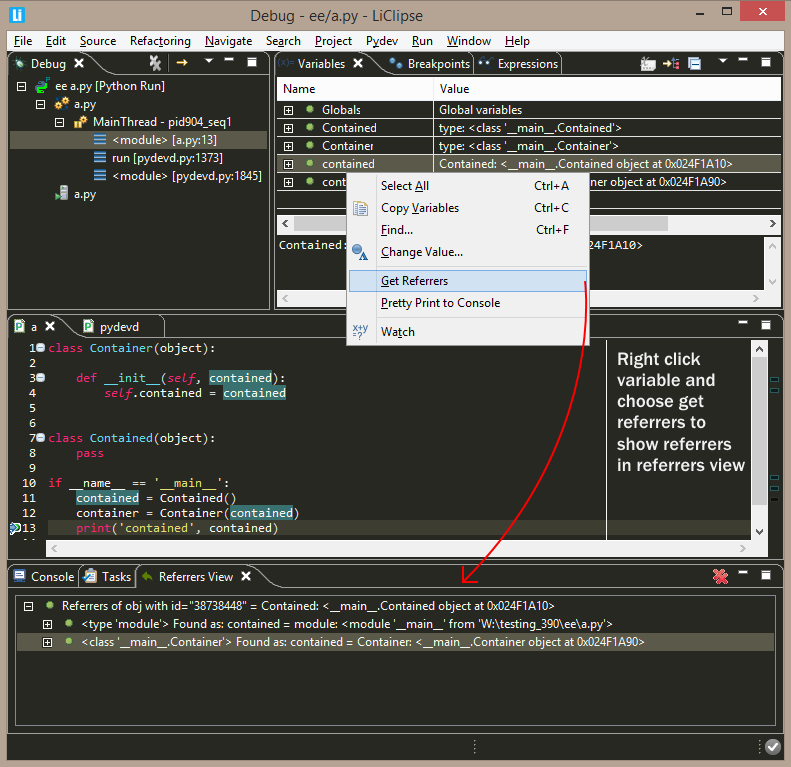Open the Run menu

click(x=422, y=41)
